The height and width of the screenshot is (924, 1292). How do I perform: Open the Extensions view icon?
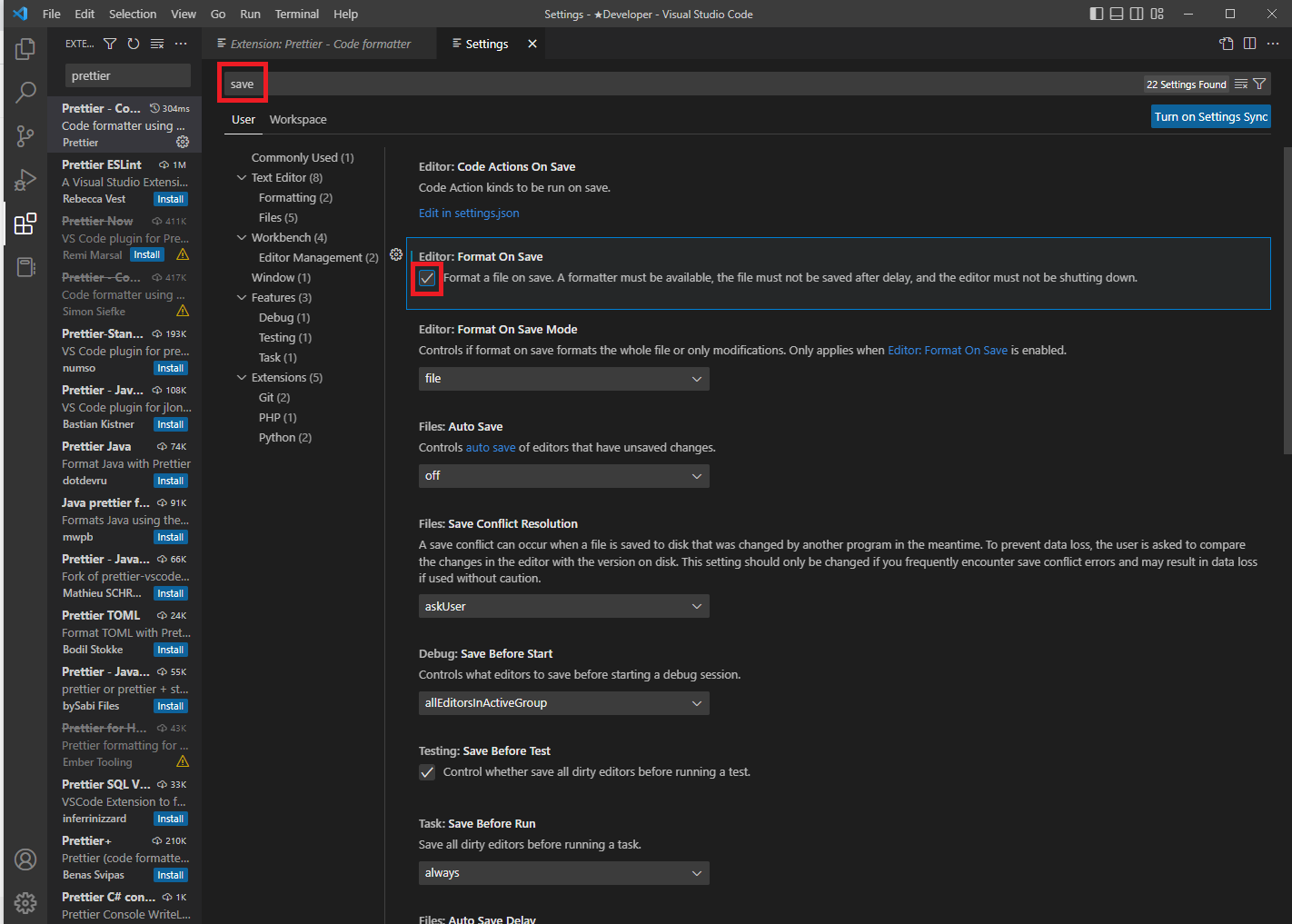[x=25, y=224]
